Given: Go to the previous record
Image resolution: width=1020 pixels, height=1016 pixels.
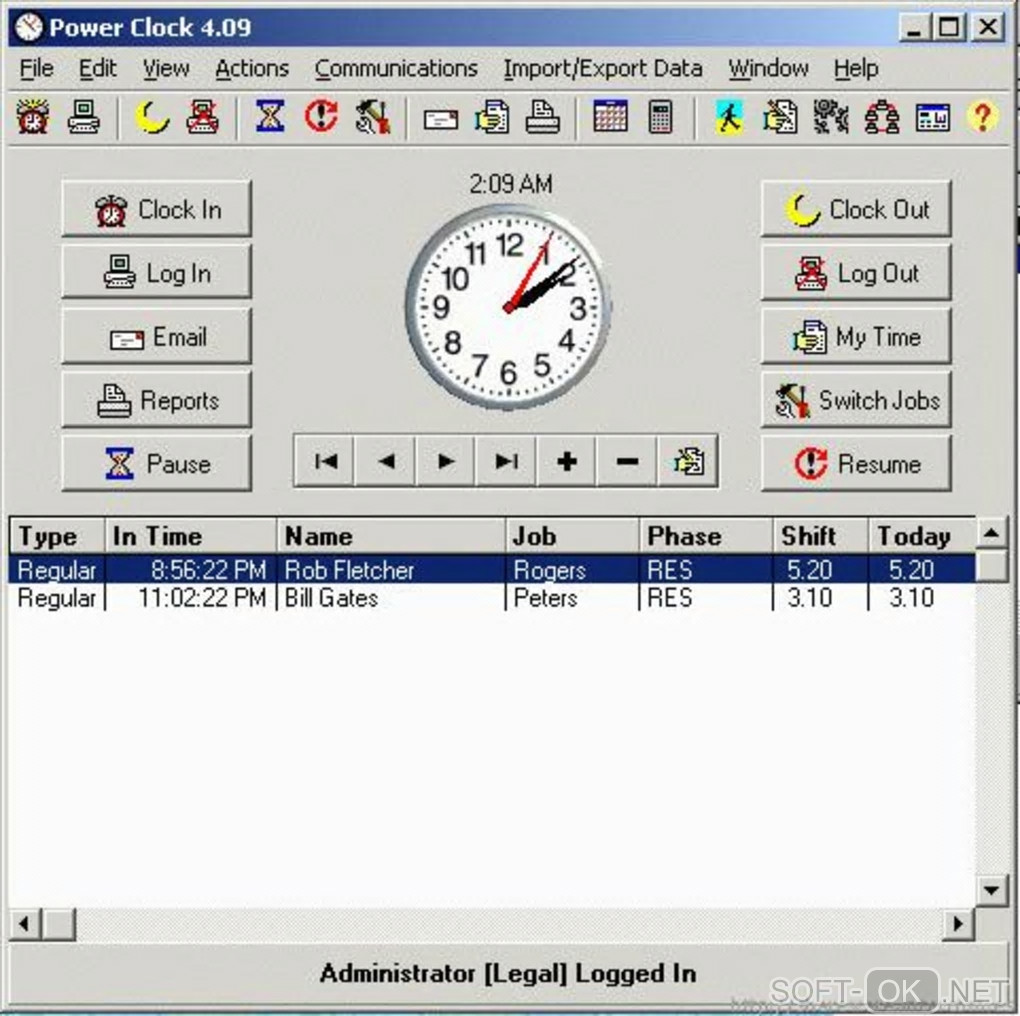Looking at the screenshot, I should pos(385,461).
